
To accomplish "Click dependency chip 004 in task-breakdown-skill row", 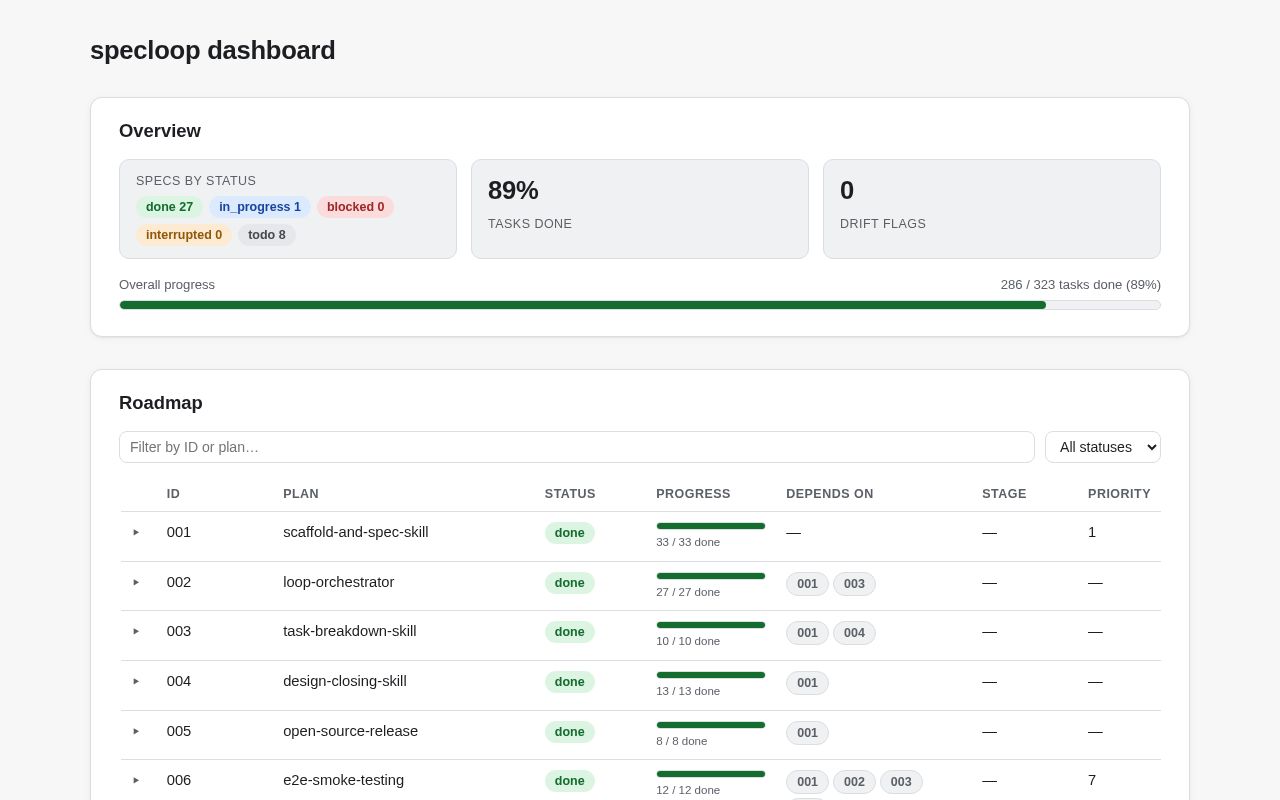I will pyautogui.click(x=854, y=633).
